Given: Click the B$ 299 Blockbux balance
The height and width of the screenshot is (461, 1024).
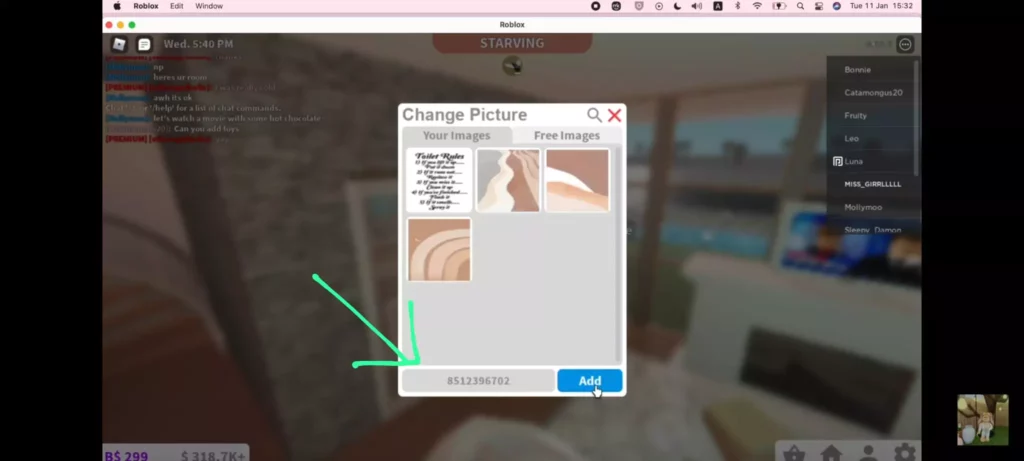Looking at the screenshot, I should coord(126,456).
